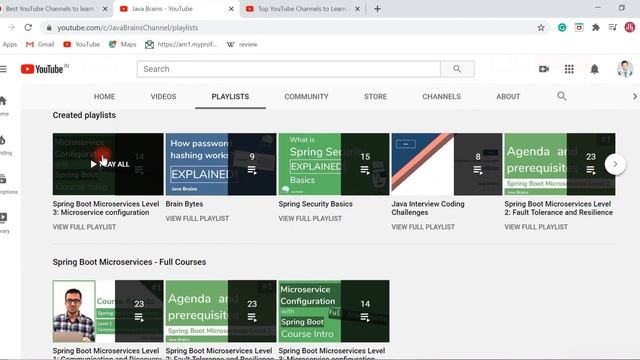The image size is (640, 360).
Task: Play all of Microservice configuration playlist
Action: [x=108, y=164]
